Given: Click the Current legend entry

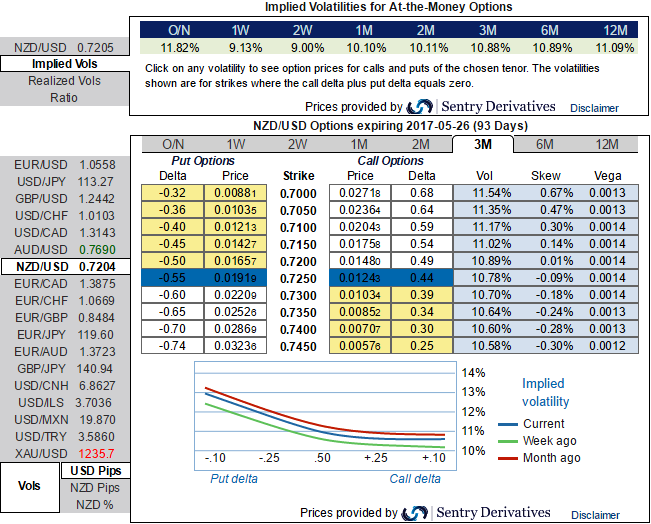Looking at the screenshot, I should (x=531, y=424).
